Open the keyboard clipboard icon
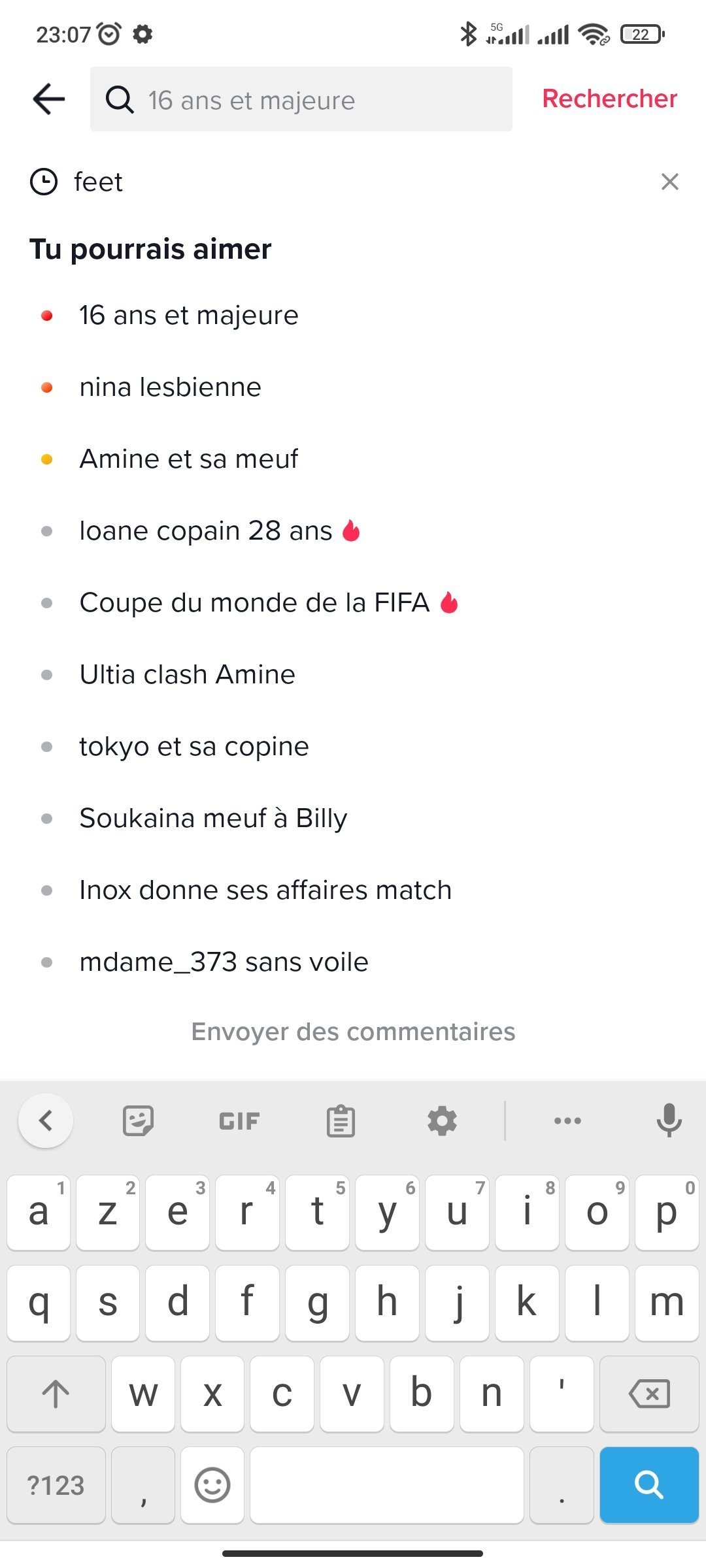 coord(341,1121)
